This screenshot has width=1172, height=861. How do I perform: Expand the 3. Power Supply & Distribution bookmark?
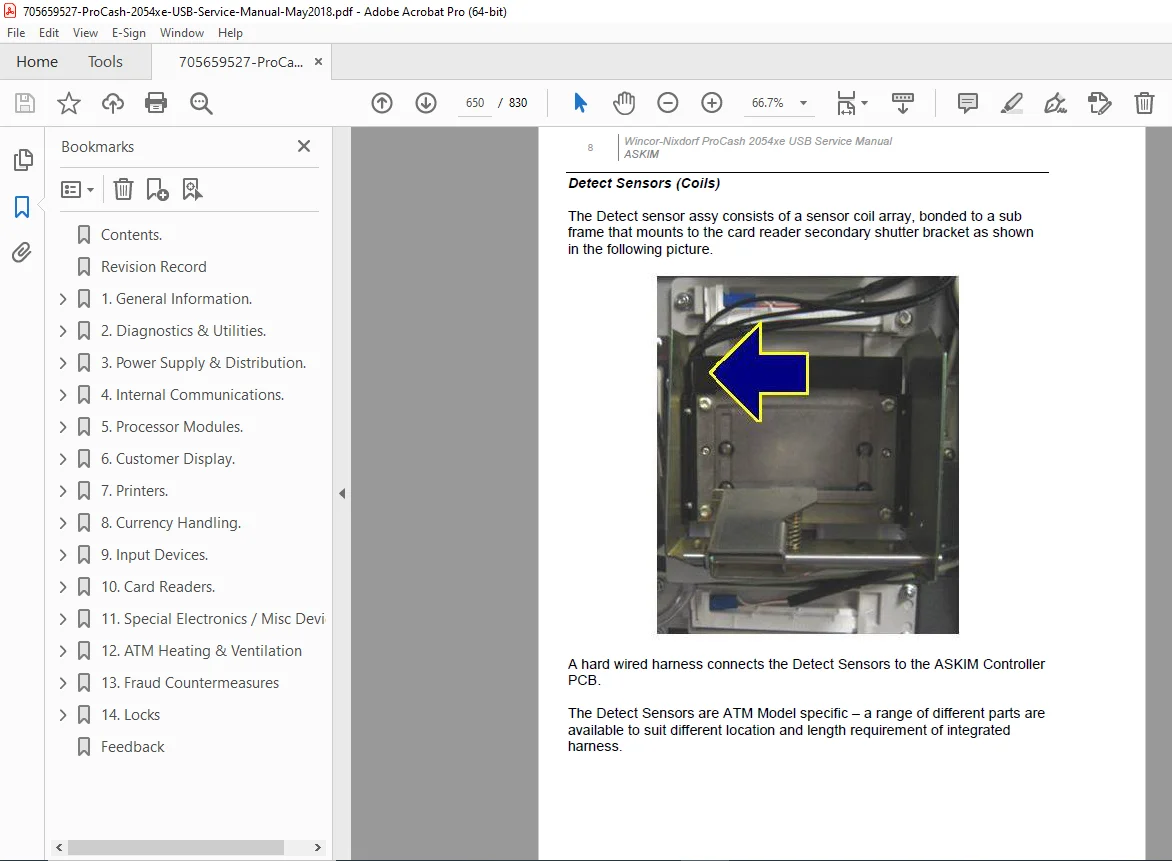[x=63, y=363]
